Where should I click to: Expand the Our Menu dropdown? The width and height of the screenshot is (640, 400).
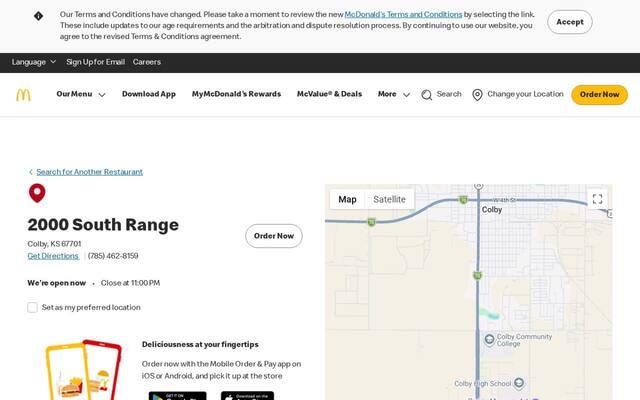coord(81,94)
